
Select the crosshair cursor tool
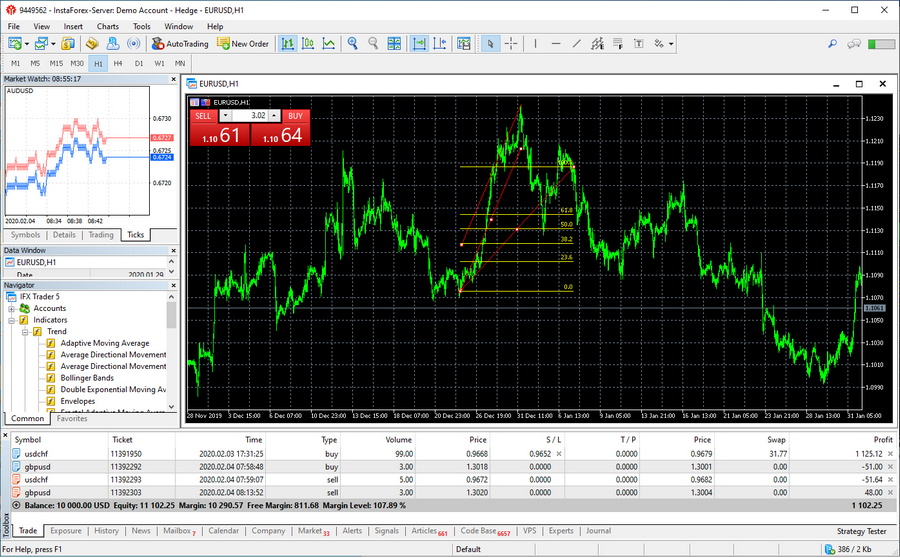coord(511,44)
